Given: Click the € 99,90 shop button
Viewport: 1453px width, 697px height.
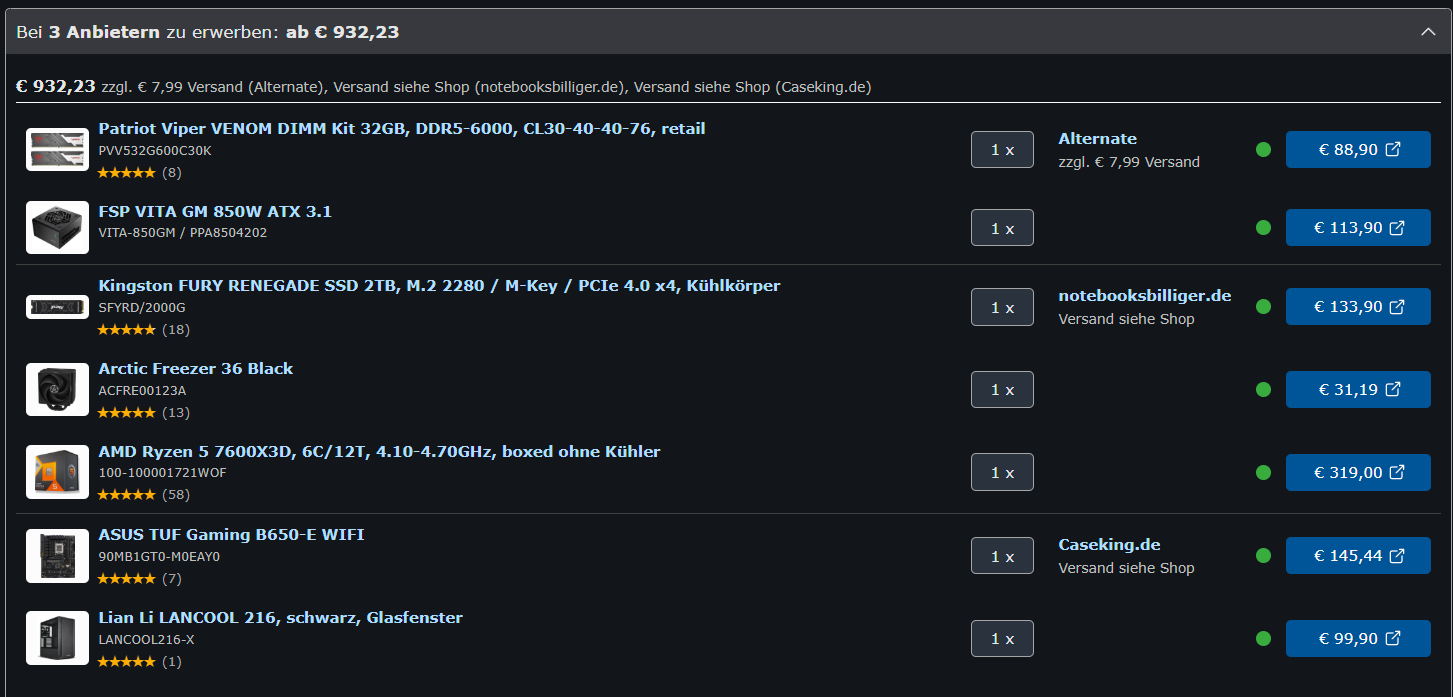Looking at the screenshot, I should coord(1358,638).
